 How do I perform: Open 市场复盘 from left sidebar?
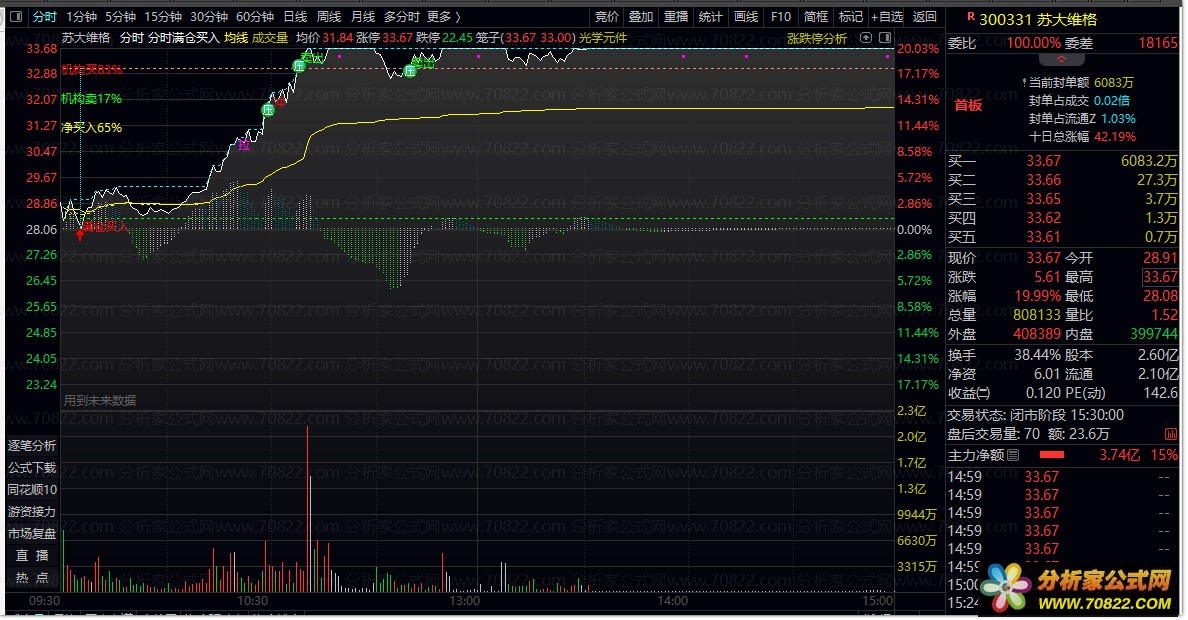[32, 534]
